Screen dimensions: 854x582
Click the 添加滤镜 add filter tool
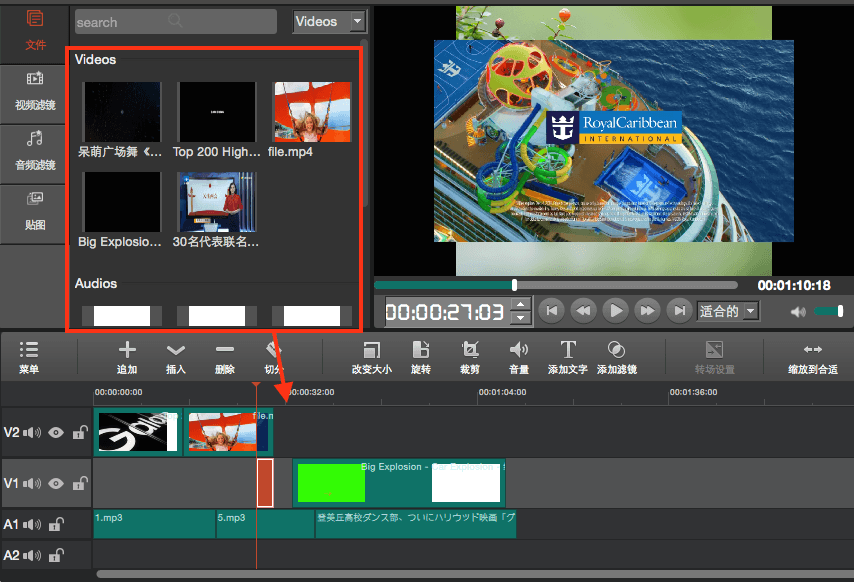pos(617,357)
